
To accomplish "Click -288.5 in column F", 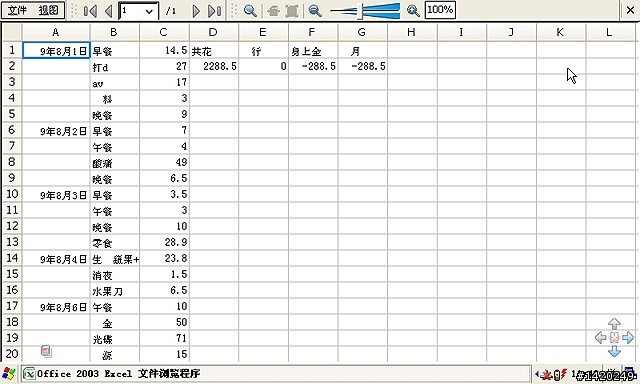I will [313, 67].
